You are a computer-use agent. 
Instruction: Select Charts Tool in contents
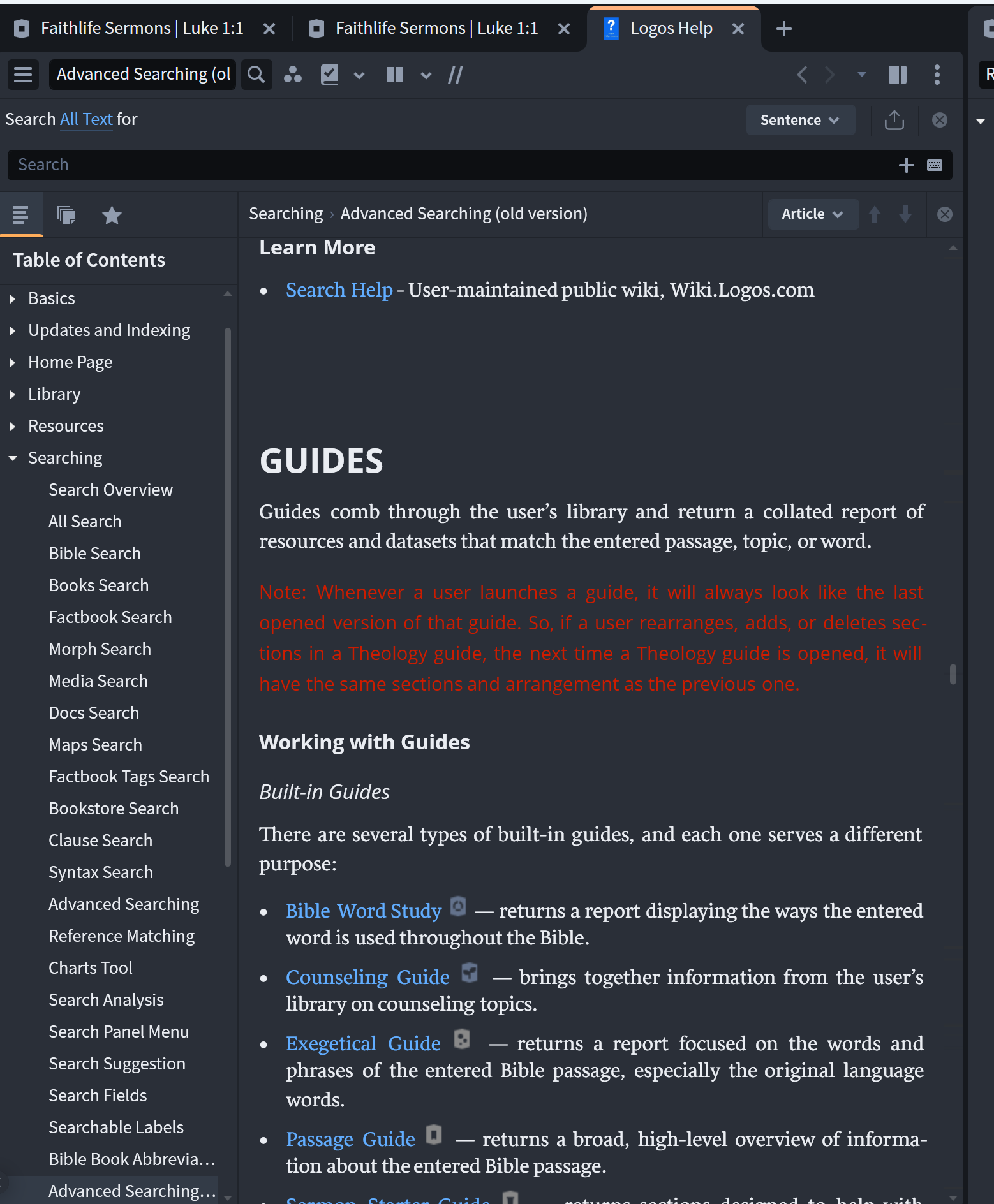coord(91,968)
